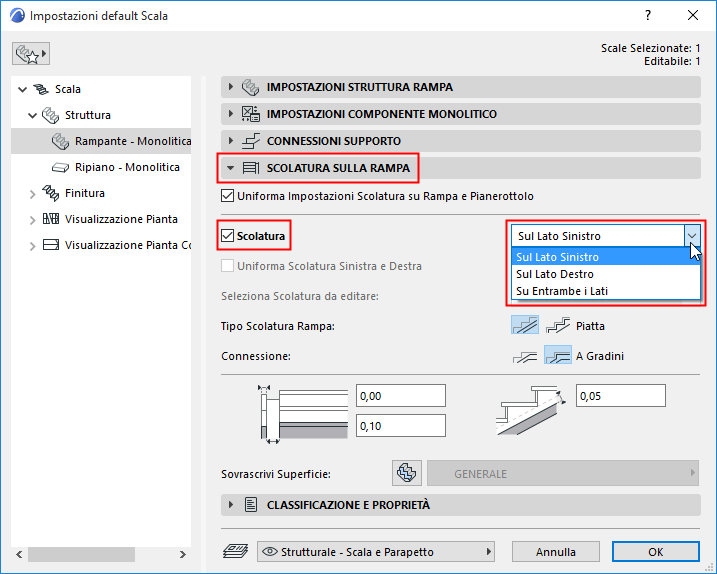
Task: Expand Connessioni Supporto panel
Action: pos(230,140)
